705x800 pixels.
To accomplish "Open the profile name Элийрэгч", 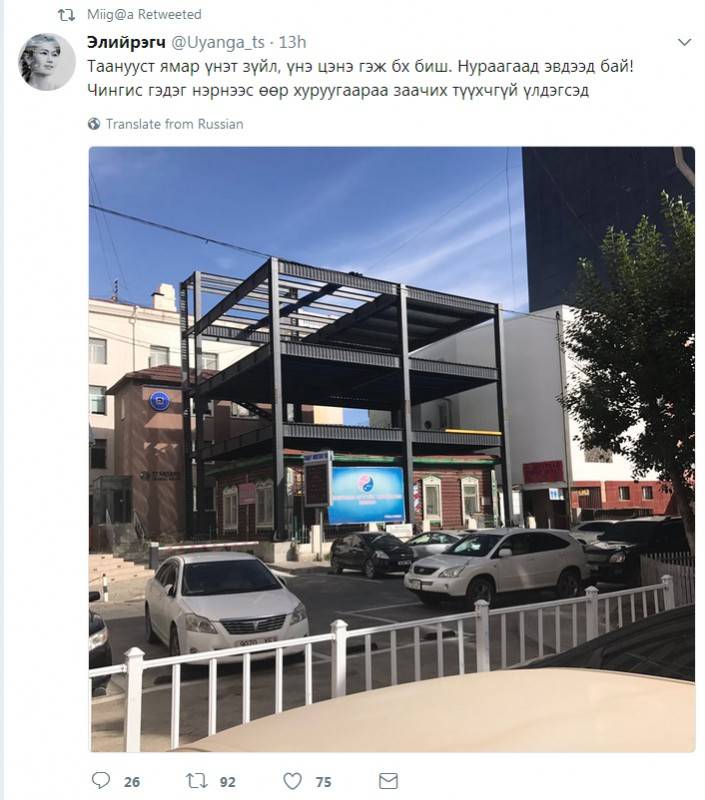I will [x=127, y=42].
